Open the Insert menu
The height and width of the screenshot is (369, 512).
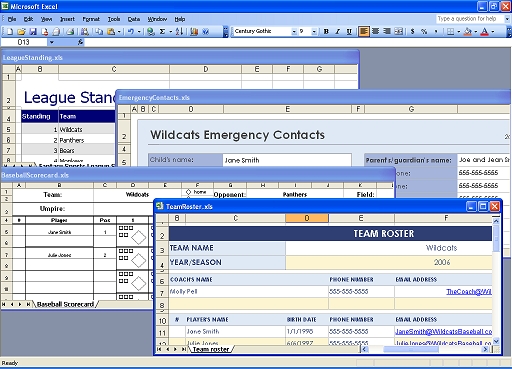[67, 19]
